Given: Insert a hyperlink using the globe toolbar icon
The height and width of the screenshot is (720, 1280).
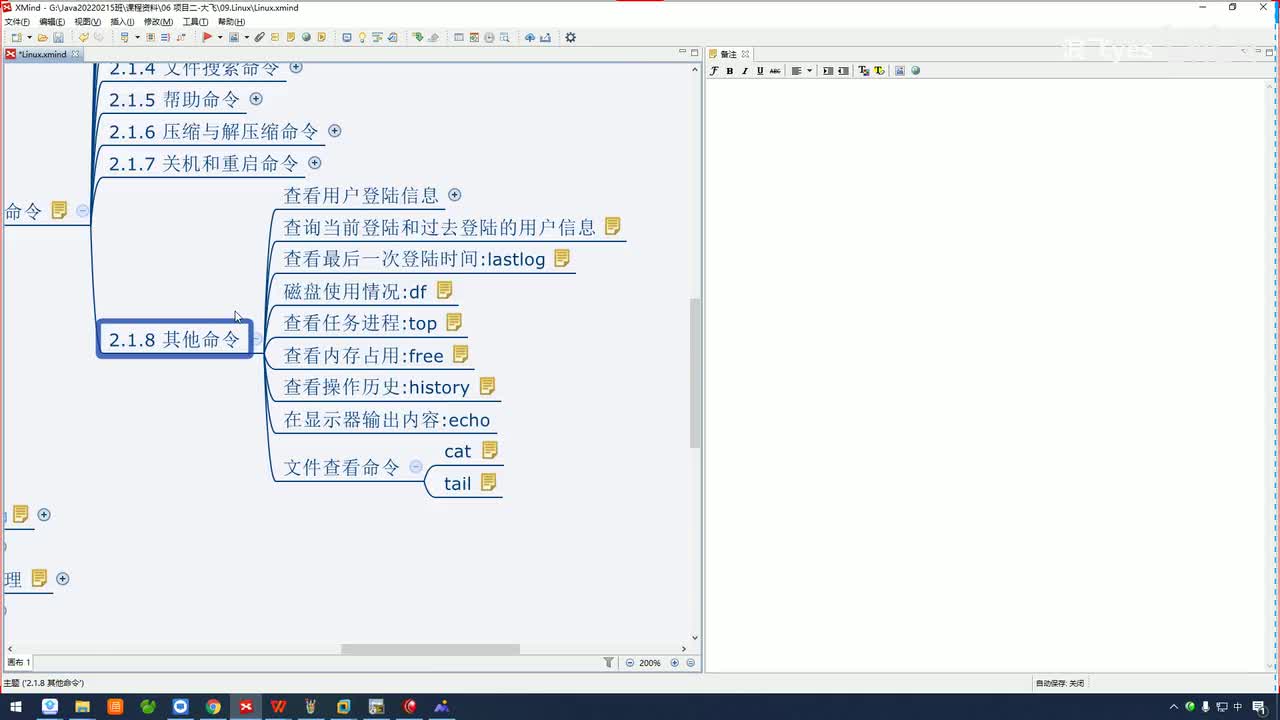Looking at the screenshot, I should (306, 37).
